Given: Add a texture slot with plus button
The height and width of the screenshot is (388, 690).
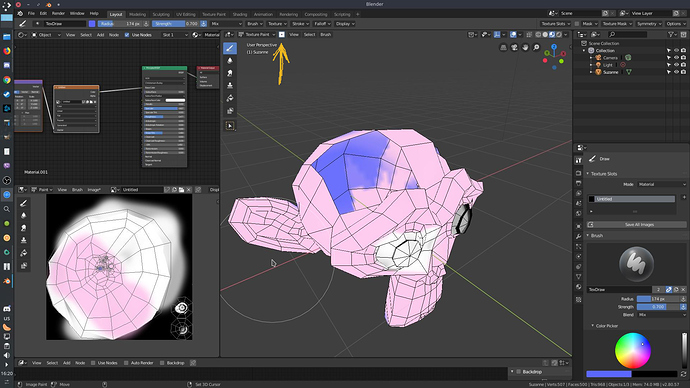Looking at the screenshot, I should (x=684, y=197).
